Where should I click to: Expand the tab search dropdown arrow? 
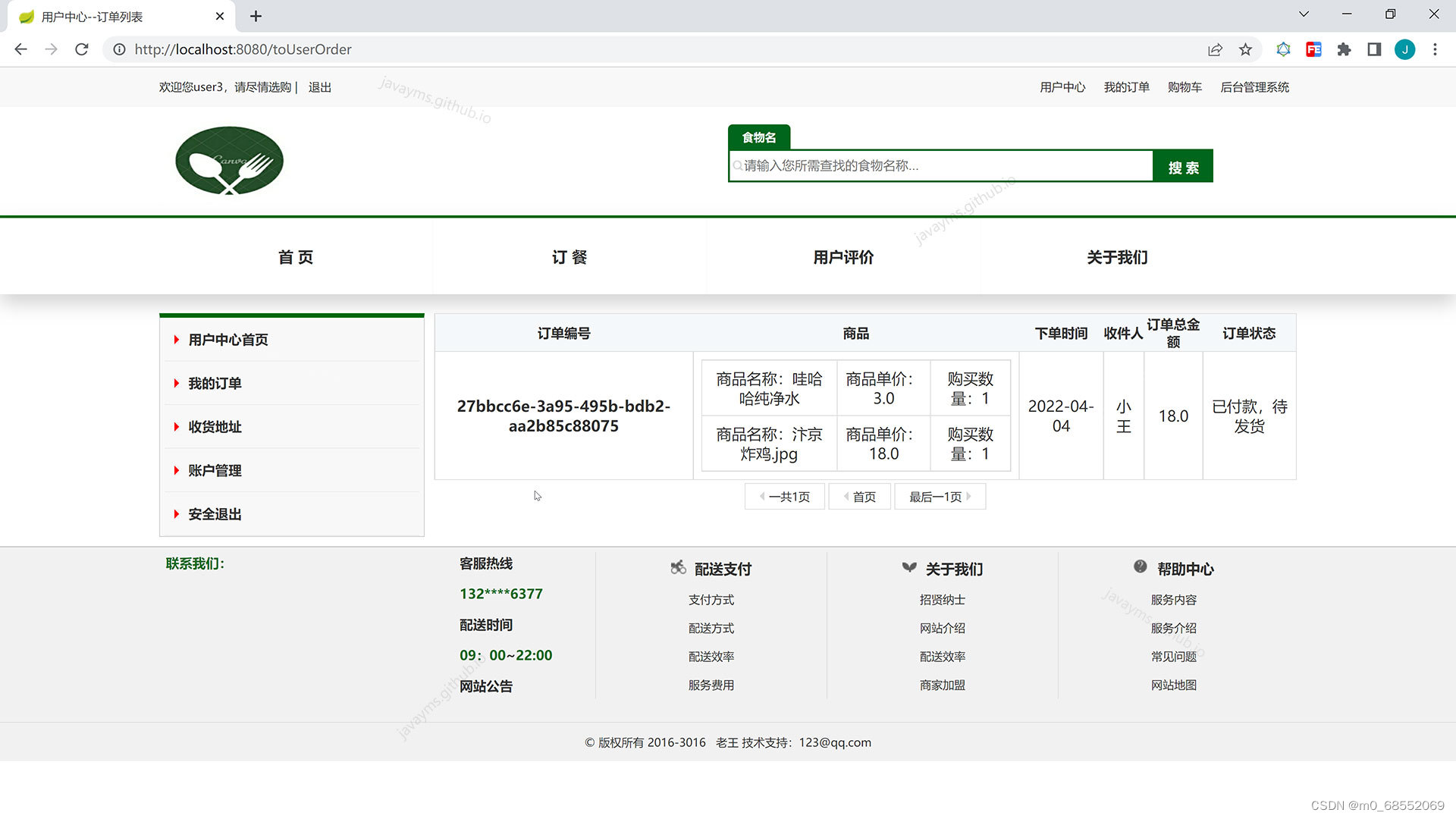[1304, 14]
